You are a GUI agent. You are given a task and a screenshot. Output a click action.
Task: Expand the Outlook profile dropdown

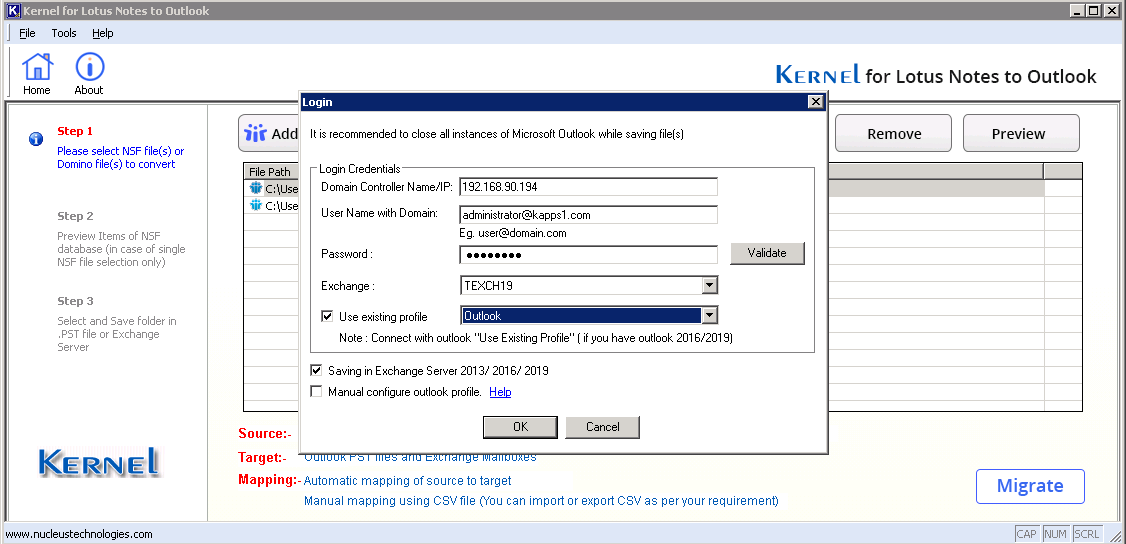[x=709, y=315]
